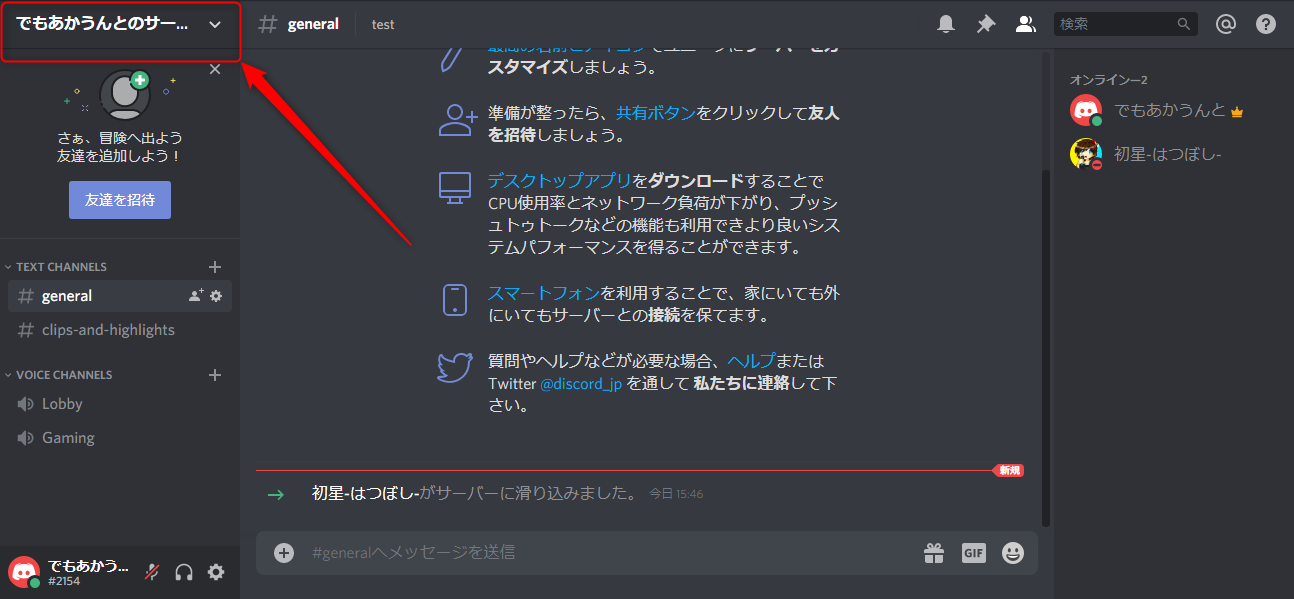Image resolution: width=1294 pixels, height=599 pixels.
Task: Show pinned messages pin icon
Action: tap(986, 24)
